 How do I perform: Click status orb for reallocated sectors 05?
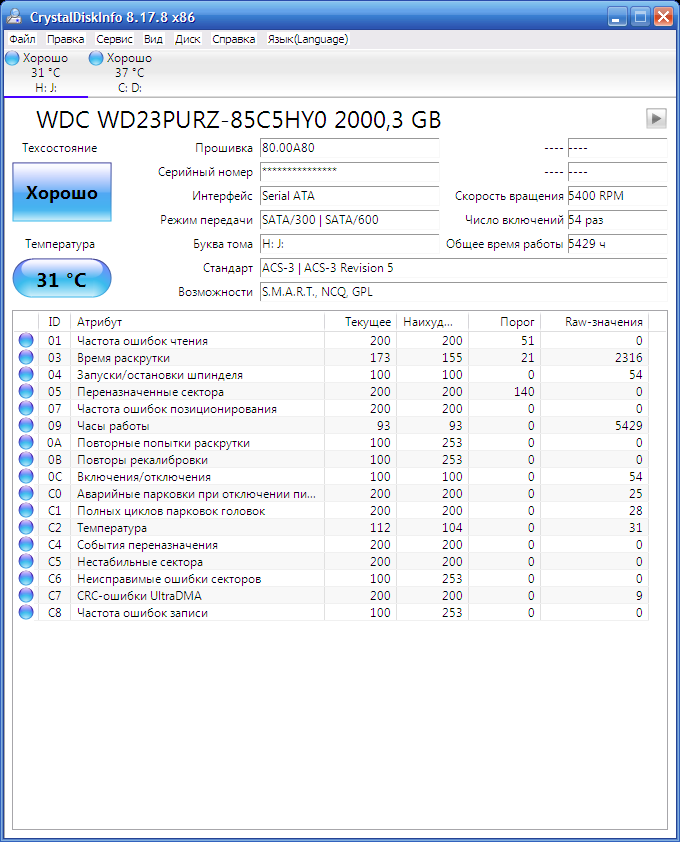(26, 392)
